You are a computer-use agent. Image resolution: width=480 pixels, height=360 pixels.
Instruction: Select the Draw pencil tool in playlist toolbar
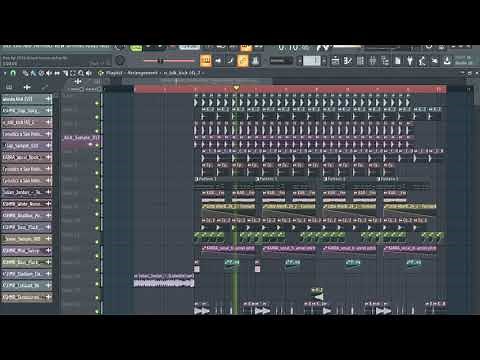coord(25,73)
